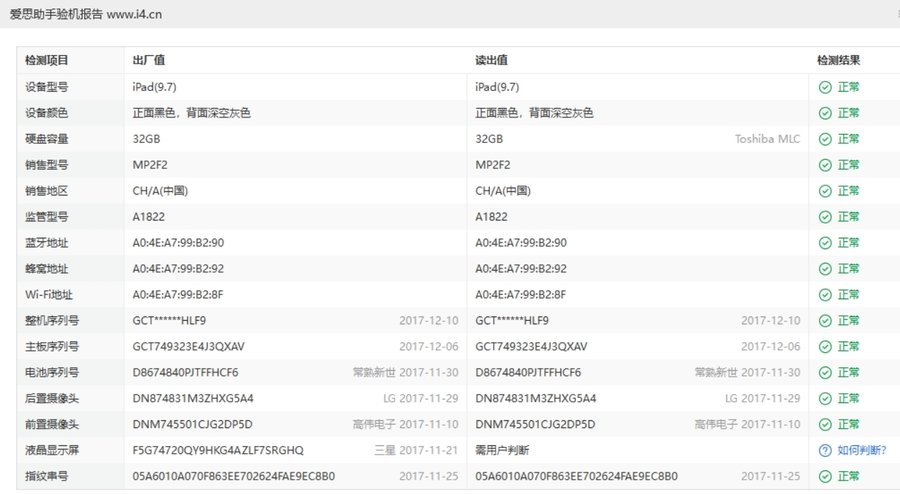Click the 液晶显示屏 row label
Viewport: 900px width, 494px height.
pos(52,450)
